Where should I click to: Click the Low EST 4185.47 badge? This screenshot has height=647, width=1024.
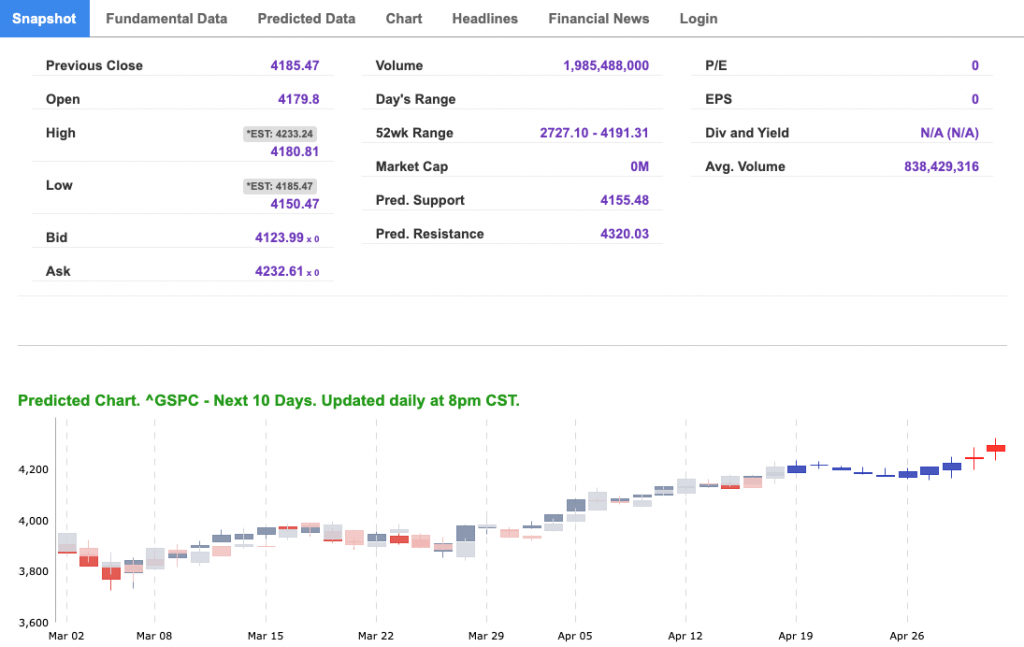[x=280, y=186]
